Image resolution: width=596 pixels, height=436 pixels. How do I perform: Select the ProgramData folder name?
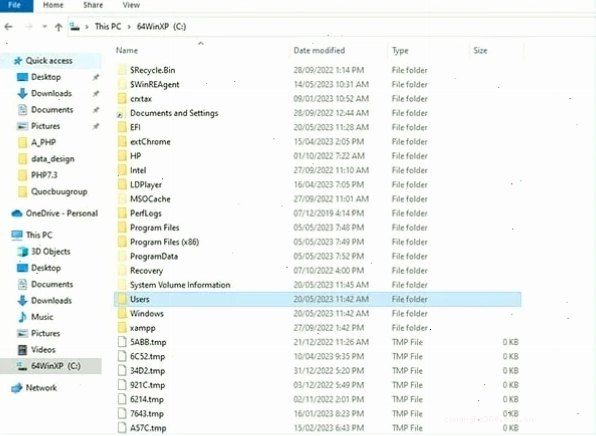pos(154,257)
